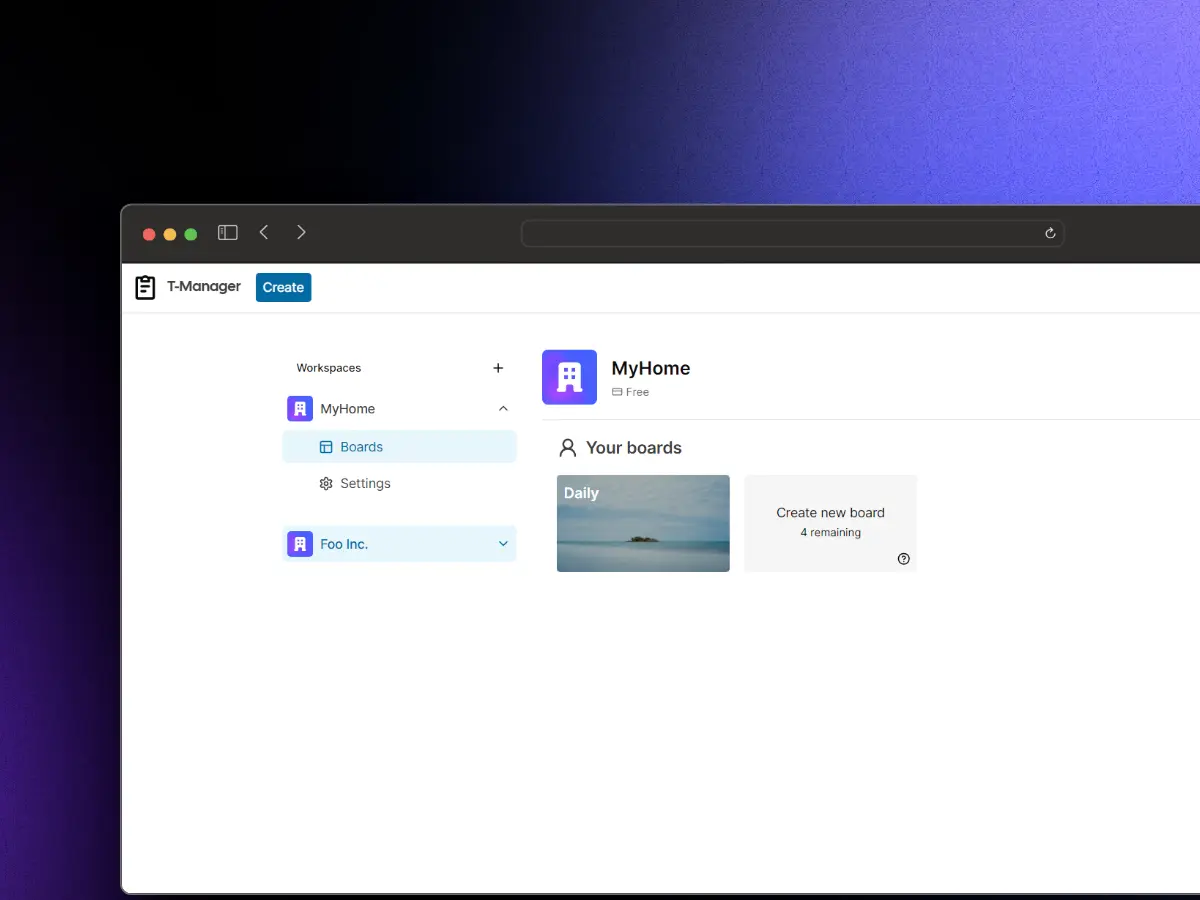1200x900 pixels.
Task: Reload the page via the refresh icon
Action: click(1049, 233)
